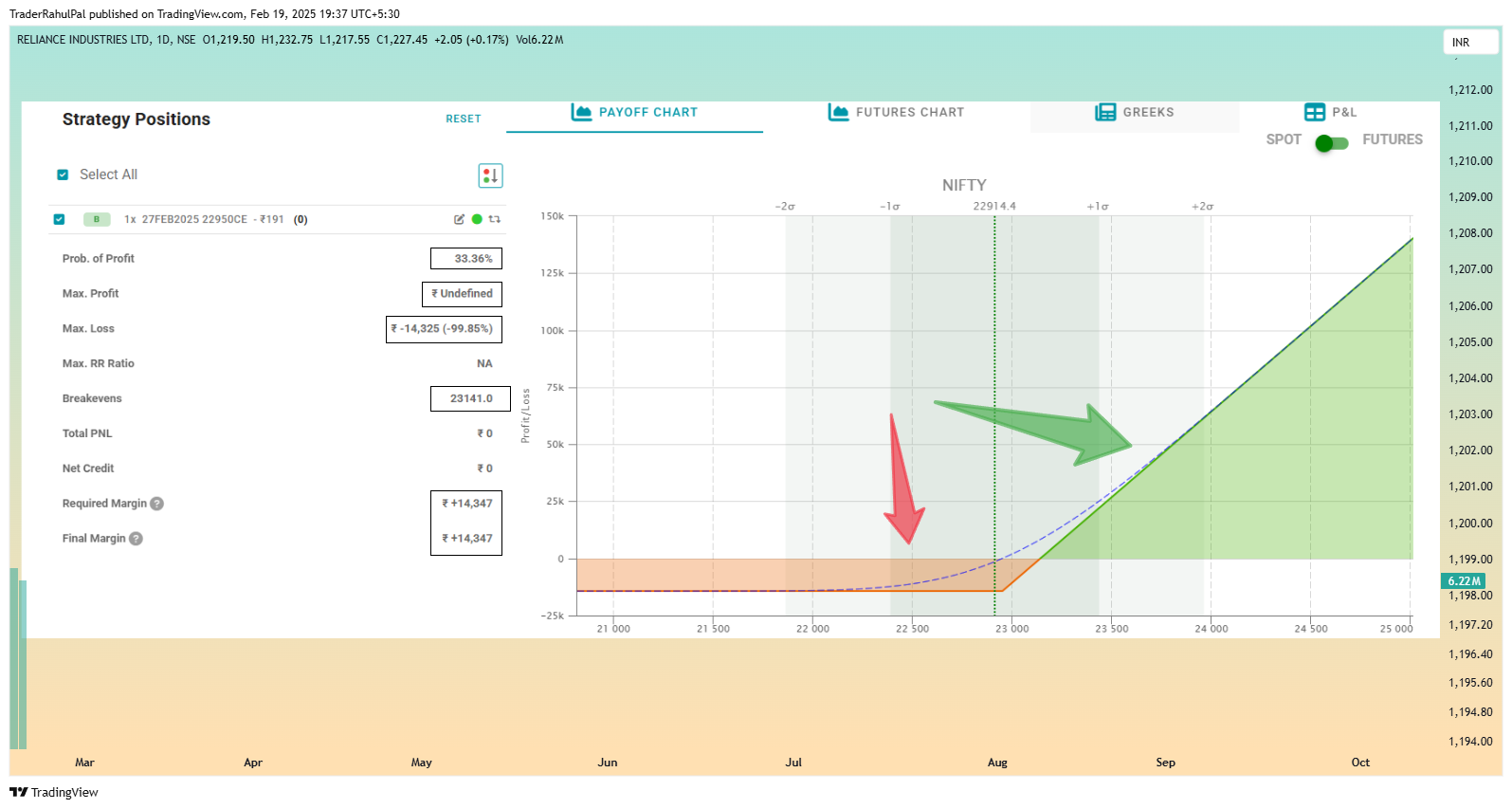Click the Payoff Chart tab icon
The height and width of the screenshot is (809, 1512).
point(581,112)
